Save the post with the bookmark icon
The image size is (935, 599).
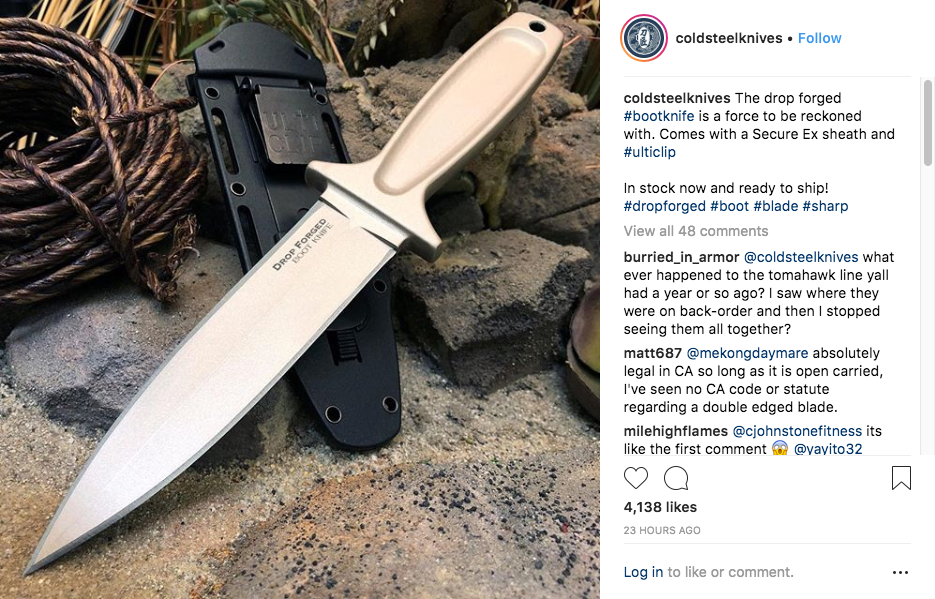pos(901,478)
